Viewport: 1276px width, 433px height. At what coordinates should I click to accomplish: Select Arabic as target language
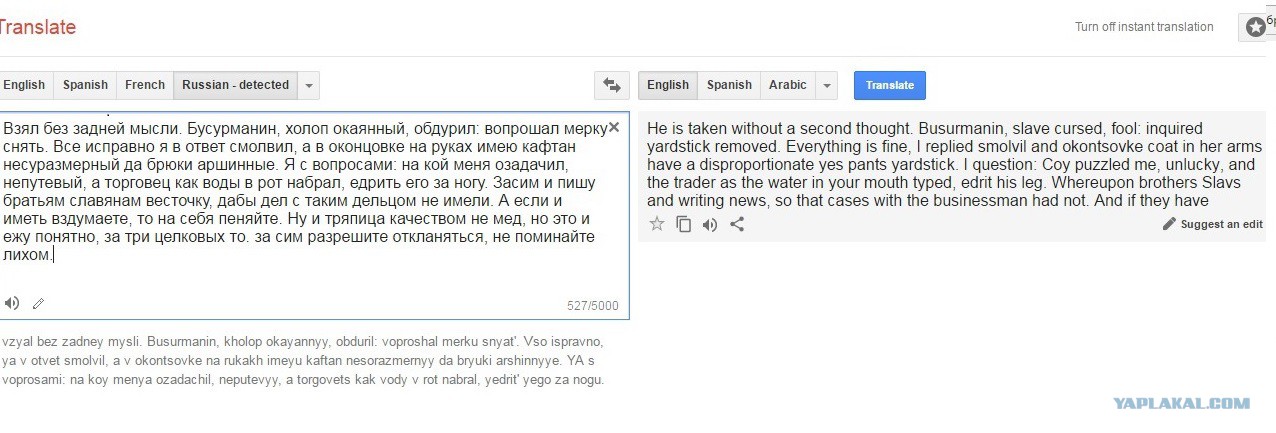(x=788, y=85)
